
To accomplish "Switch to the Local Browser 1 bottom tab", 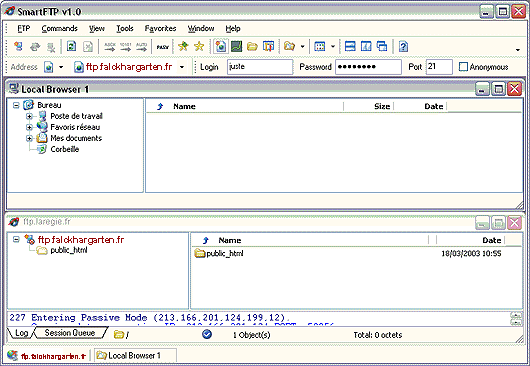I will (134, 356).
